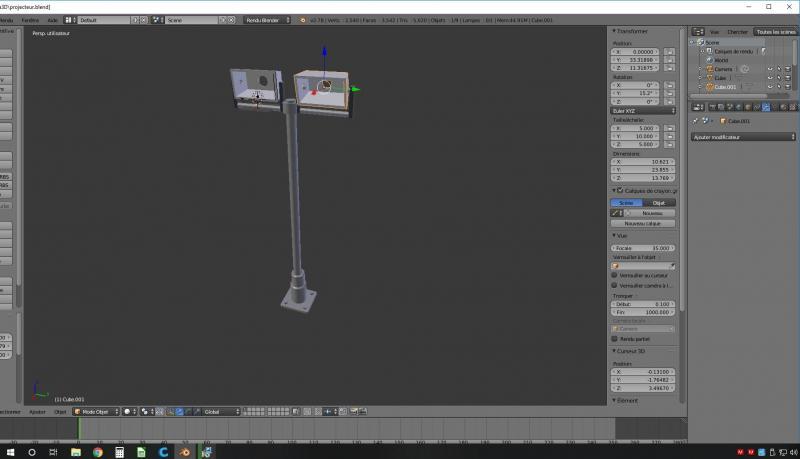Click the Nouveau calque button
800x459 pixels.
click(x=644, y=223)
